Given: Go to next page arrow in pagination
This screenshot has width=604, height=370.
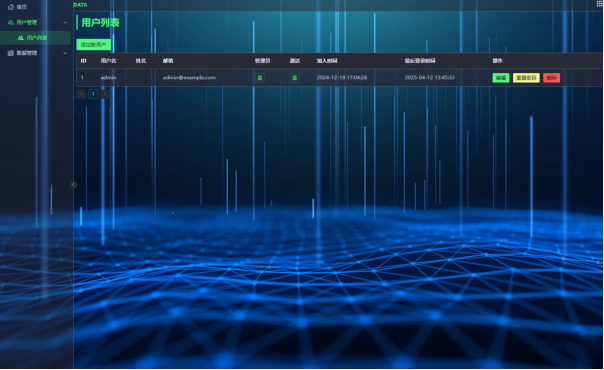Looking at the screenshot, I should [x=105, y=94].
